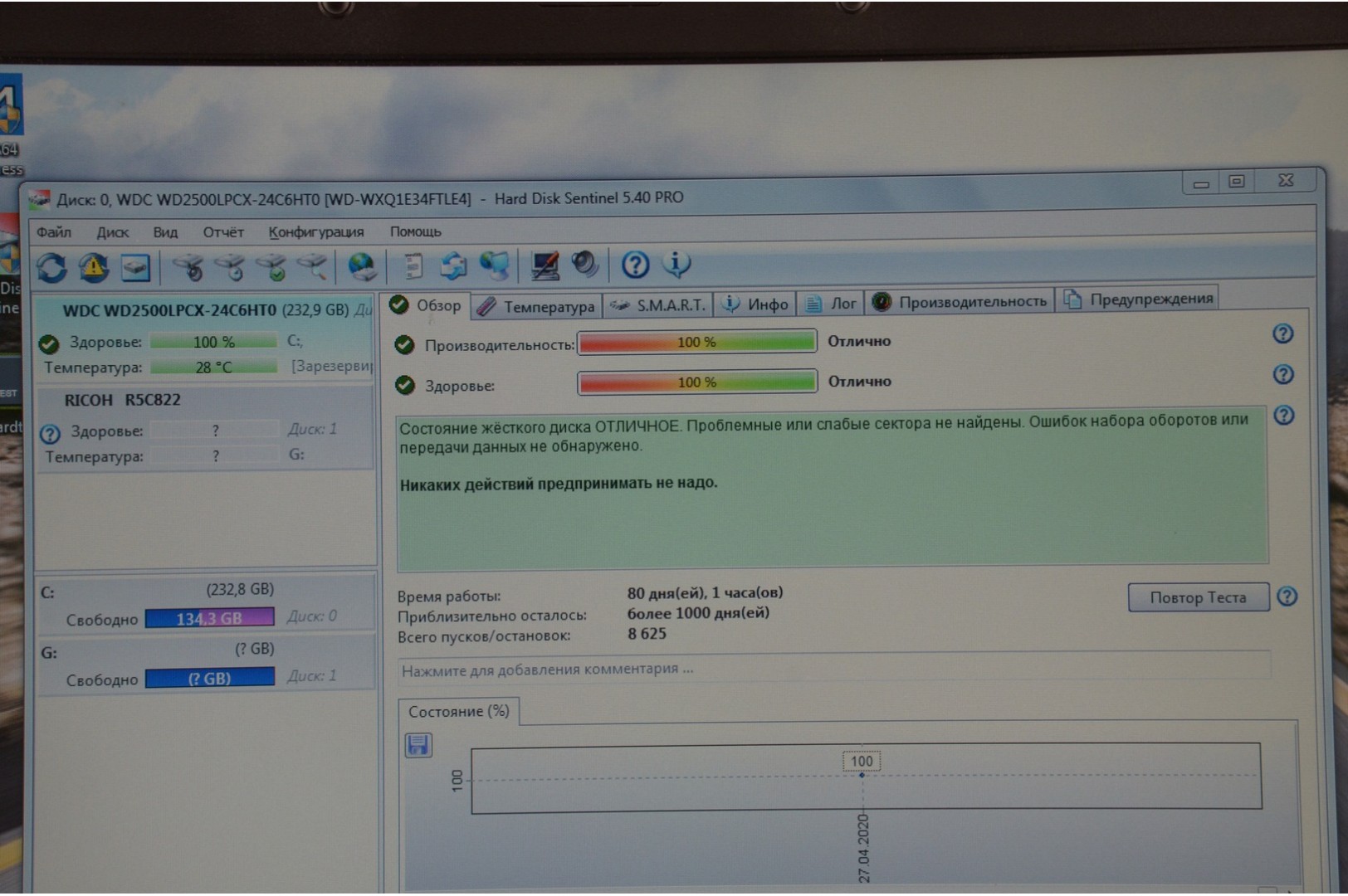The image size is (1348, 896).
Task: Select the RICOH R5C822 disk entry
Action: 204,428
